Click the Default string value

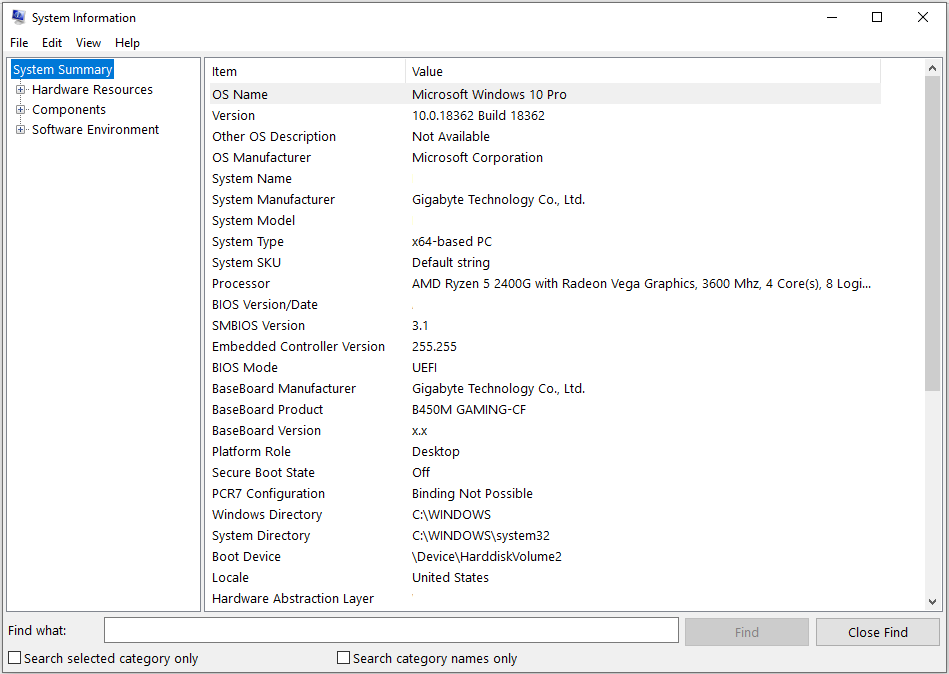point(451,263)
